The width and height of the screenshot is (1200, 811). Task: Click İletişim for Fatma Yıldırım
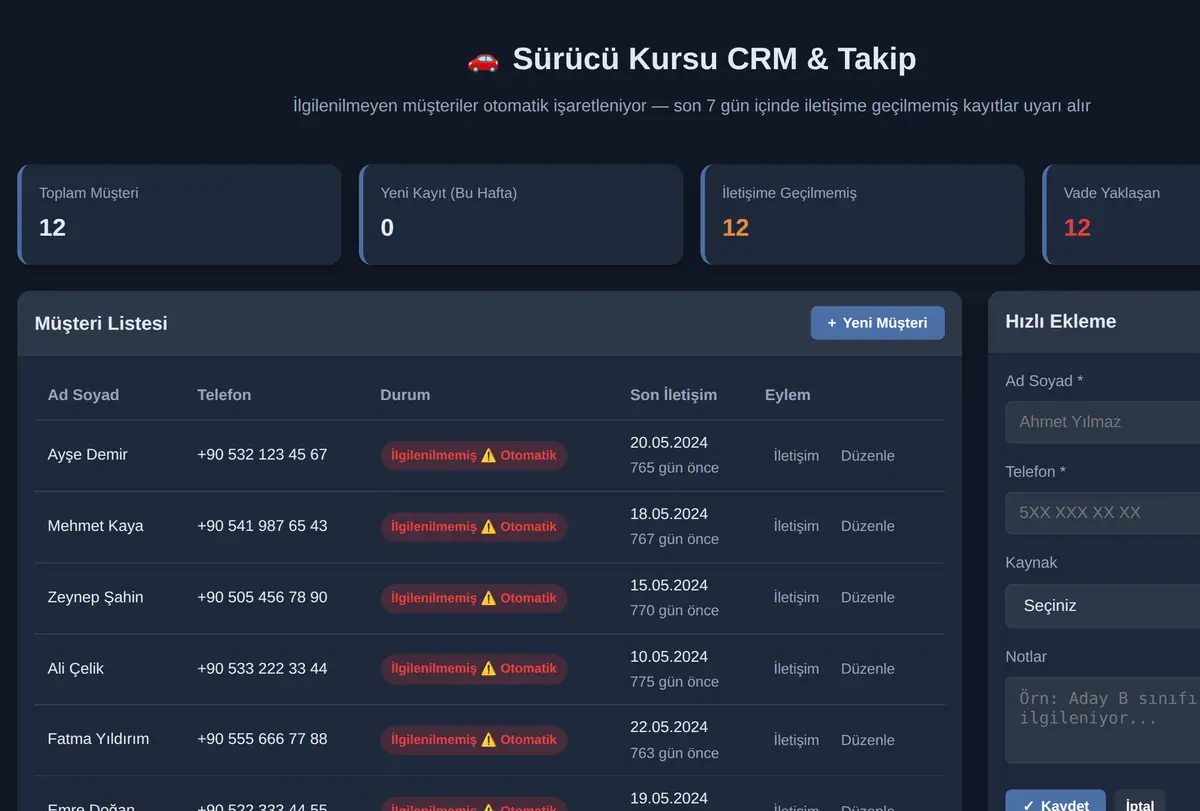[x=796, y=740]
